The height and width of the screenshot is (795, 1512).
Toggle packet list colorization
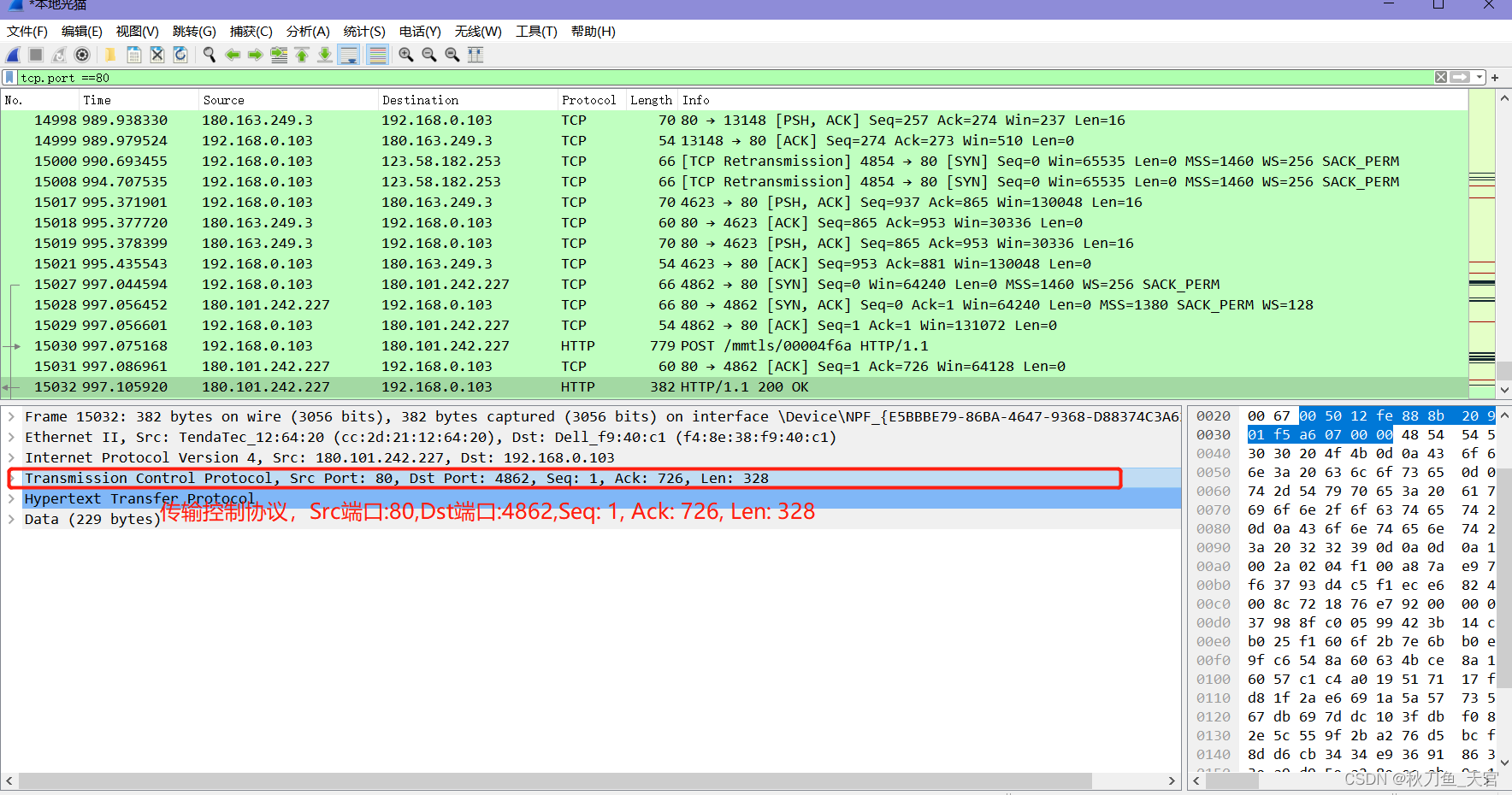tap(377, 55)
